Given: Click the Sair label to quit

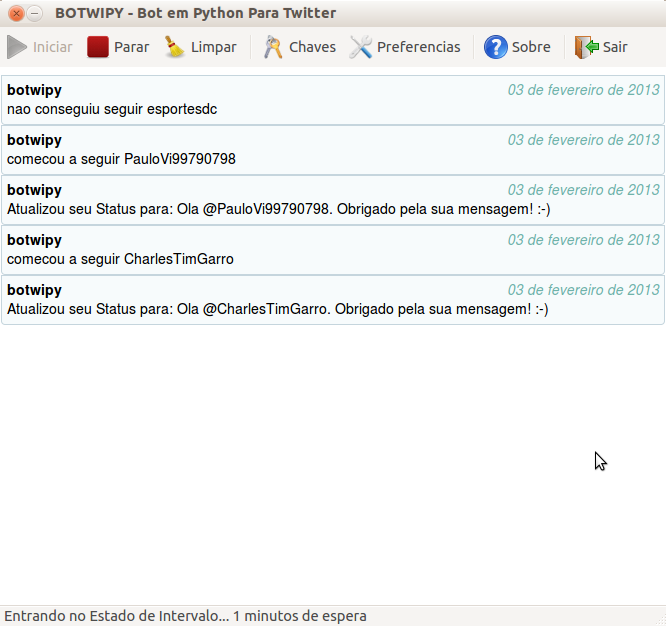Looking at the screenshot, I should pos(615,47).
